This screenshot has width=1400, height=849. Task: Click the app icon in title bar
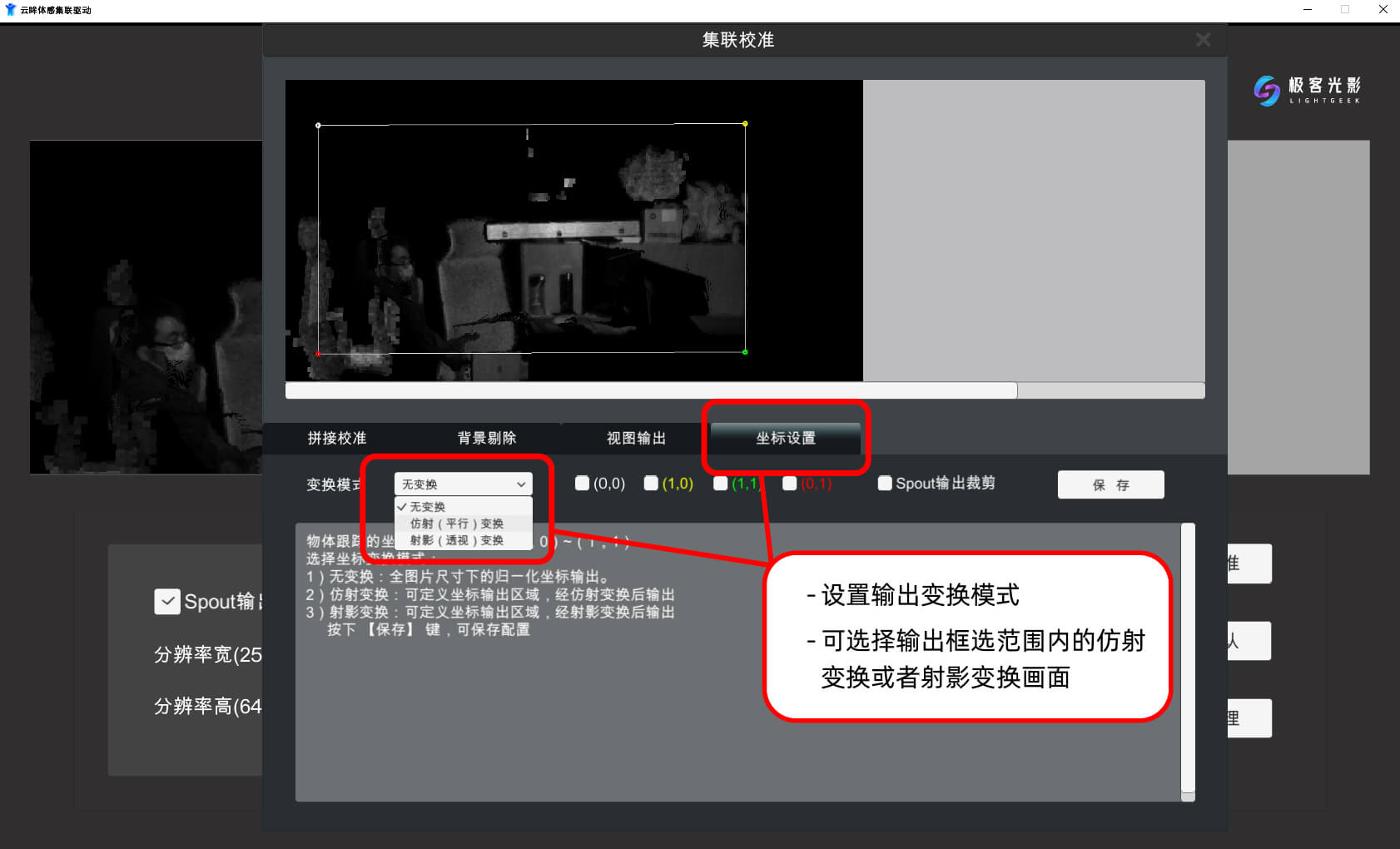pos(10,10)
